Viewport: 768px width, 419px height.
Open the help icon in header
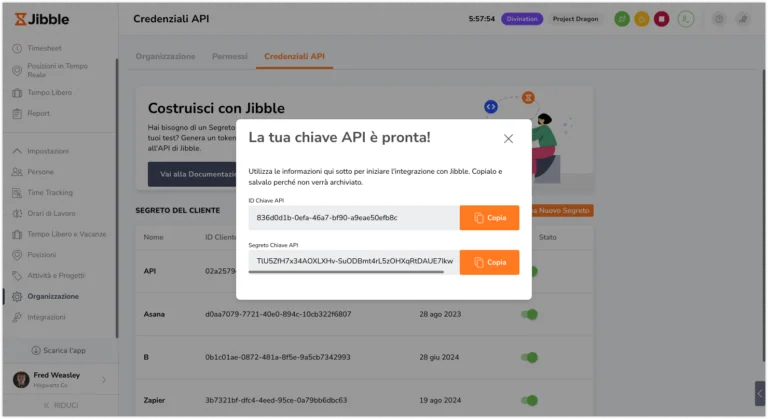tap(719, 19)
